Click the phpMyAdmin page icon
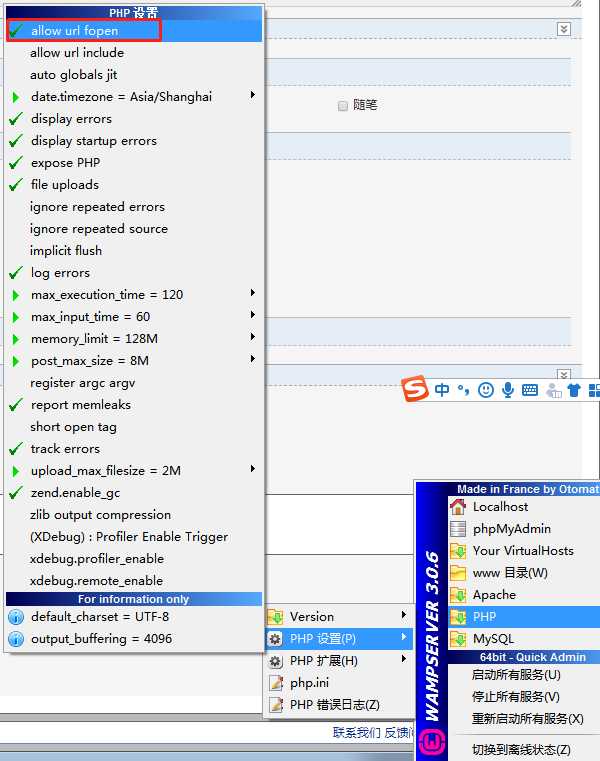Image resolution: width=600 pixels, height=761 pixels. [x=458, y=529]
